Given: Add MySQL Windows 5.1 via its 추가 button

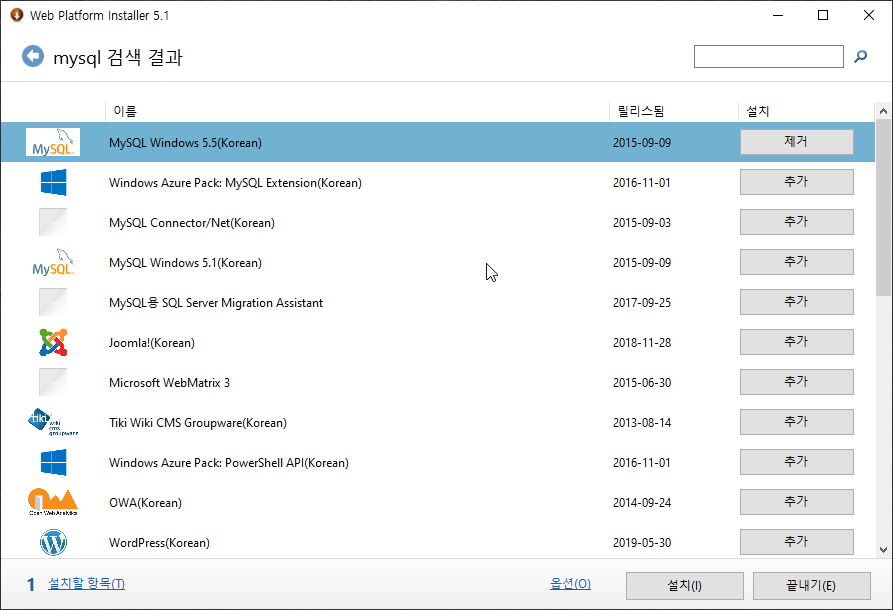Looking at the screenshot, I should point(797,261).
